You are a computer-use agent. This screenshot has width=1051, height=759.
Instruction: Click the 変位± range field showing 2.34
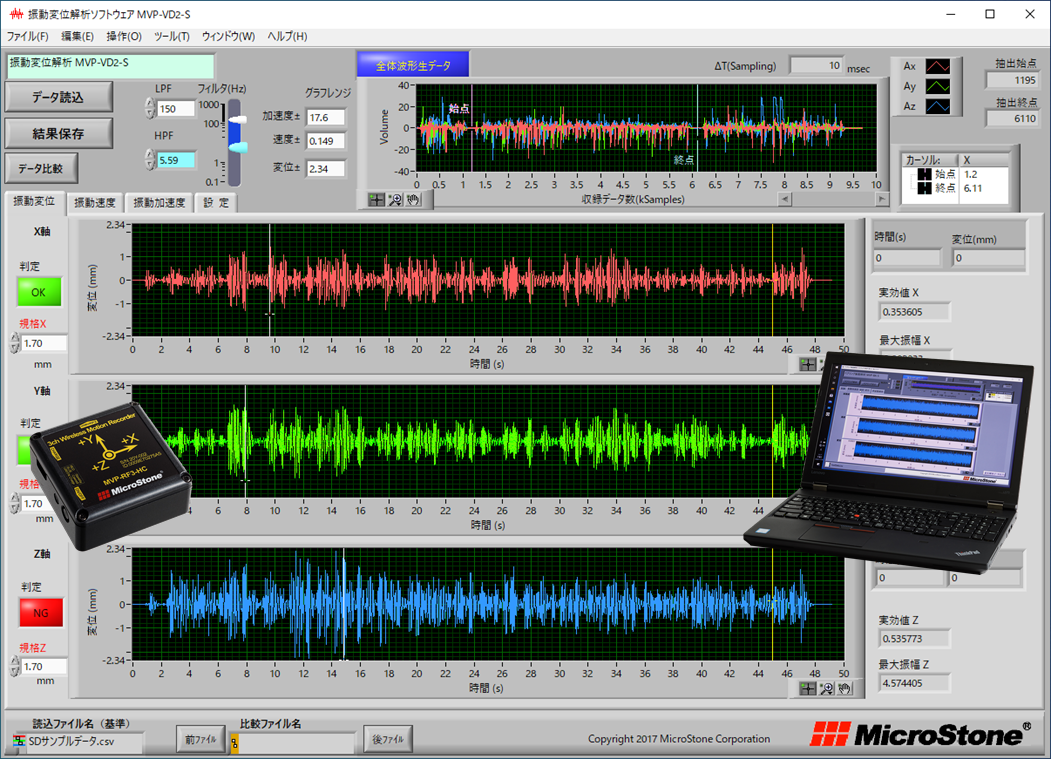pyautogui.click(x=326, y=169)
